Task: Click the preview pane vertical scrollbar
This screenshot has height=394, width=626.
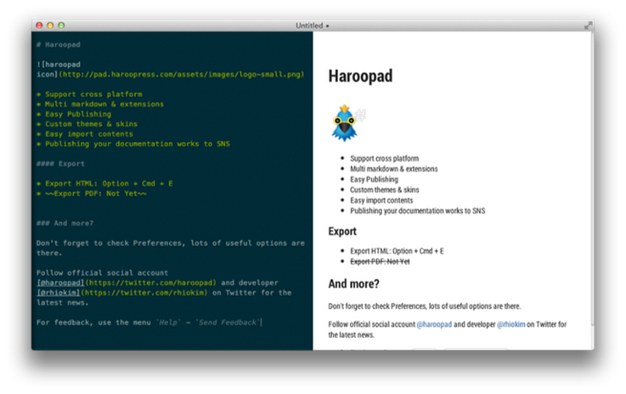Action: pyautogui.click(x=592, y=179)
